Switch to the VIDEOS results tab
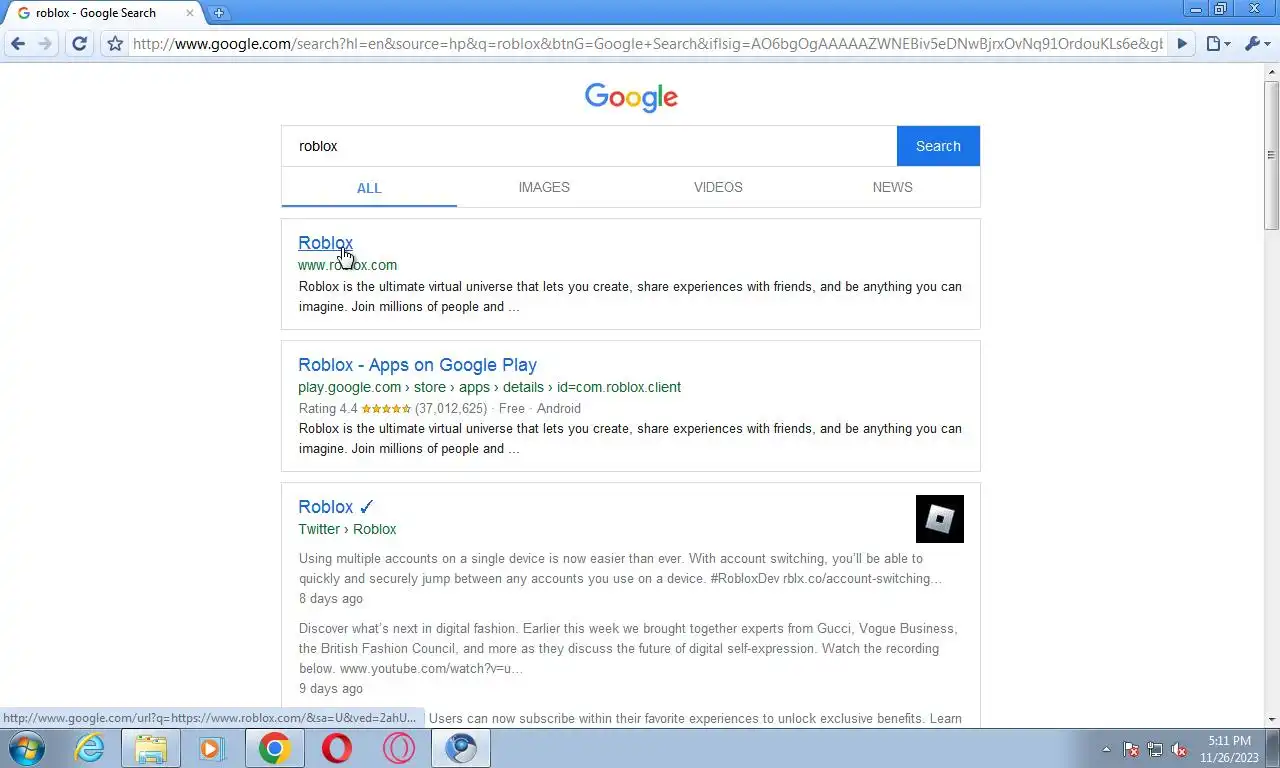1280x768 pixels. pos(718,187)
